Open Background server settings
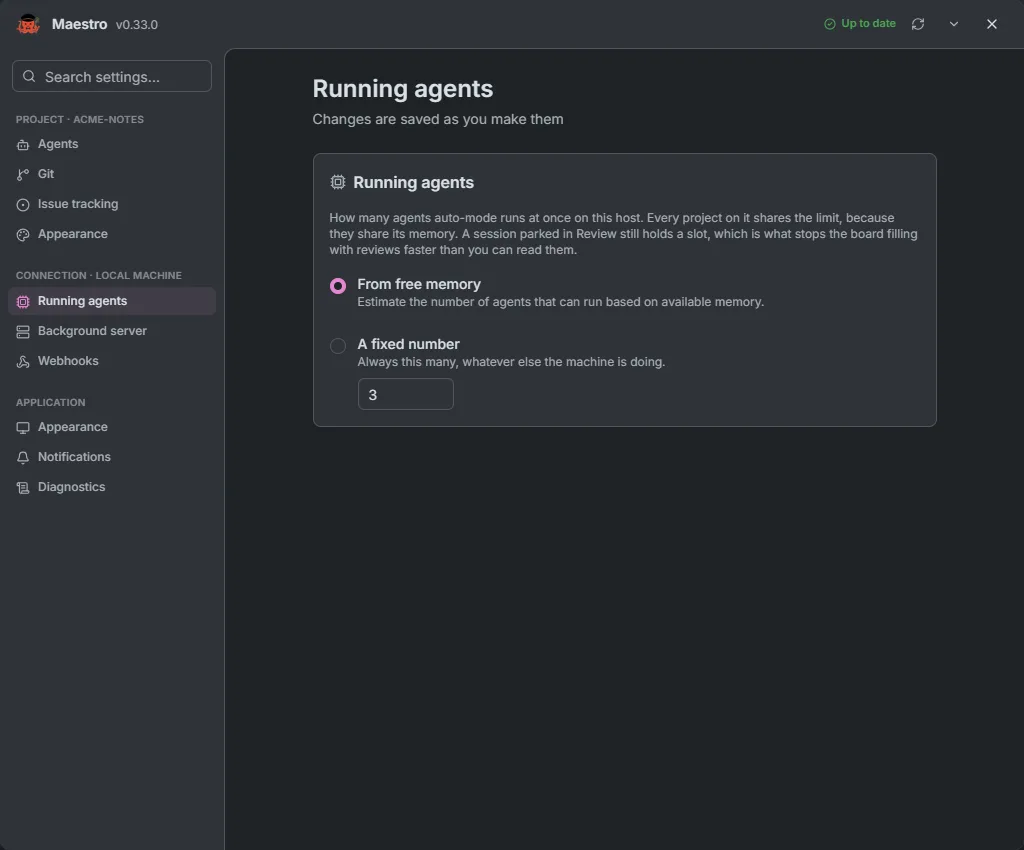 [x=112, y=331]
